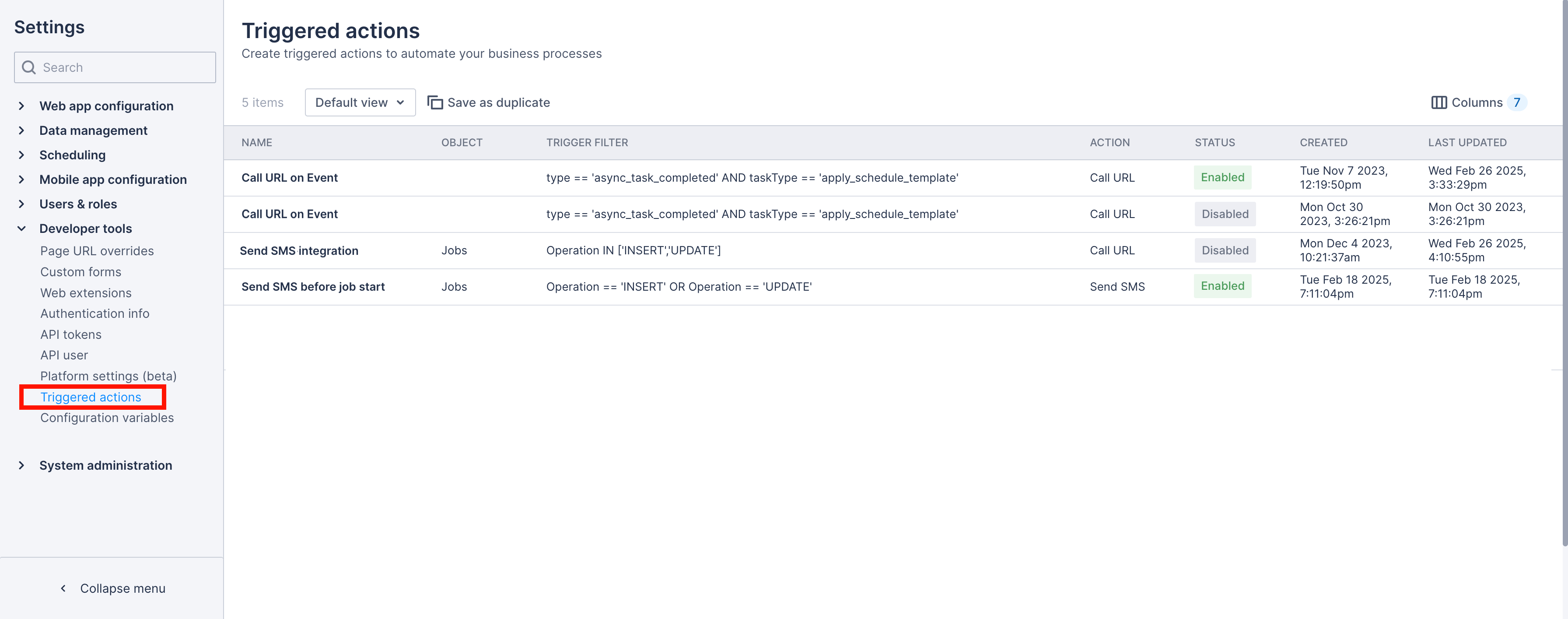Click the Collapse menu arrow
The height and width of the screenshot is (619, 1568).
63,588
